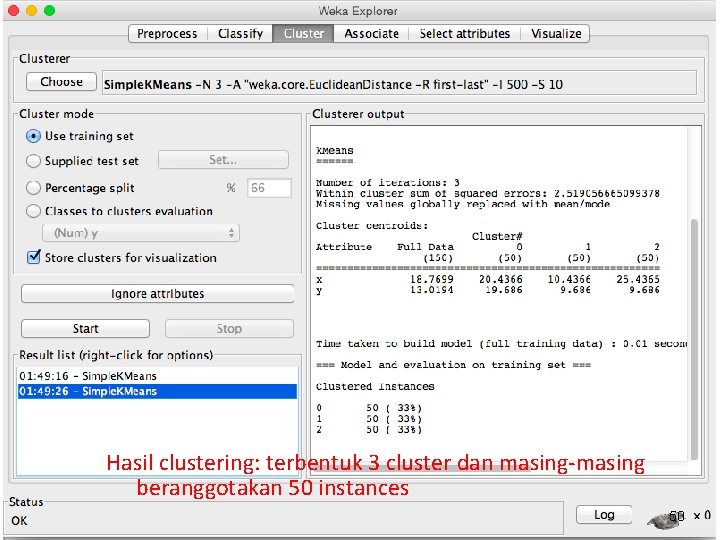
Task: Click the Choose clusterer button
Action: (x=62, y=82)
